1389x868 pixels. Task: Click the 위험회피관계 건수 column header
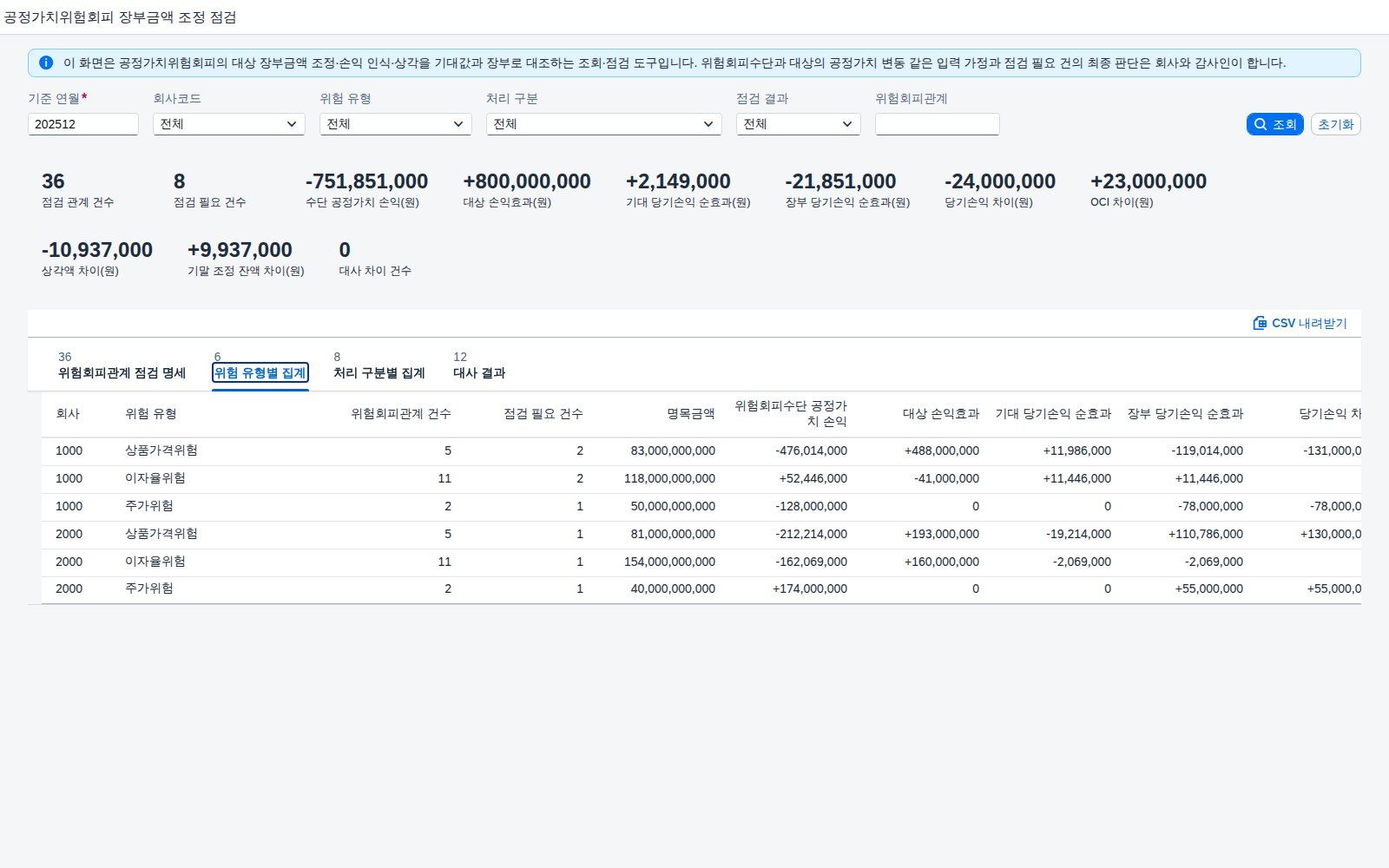click(x=401, y=414)
